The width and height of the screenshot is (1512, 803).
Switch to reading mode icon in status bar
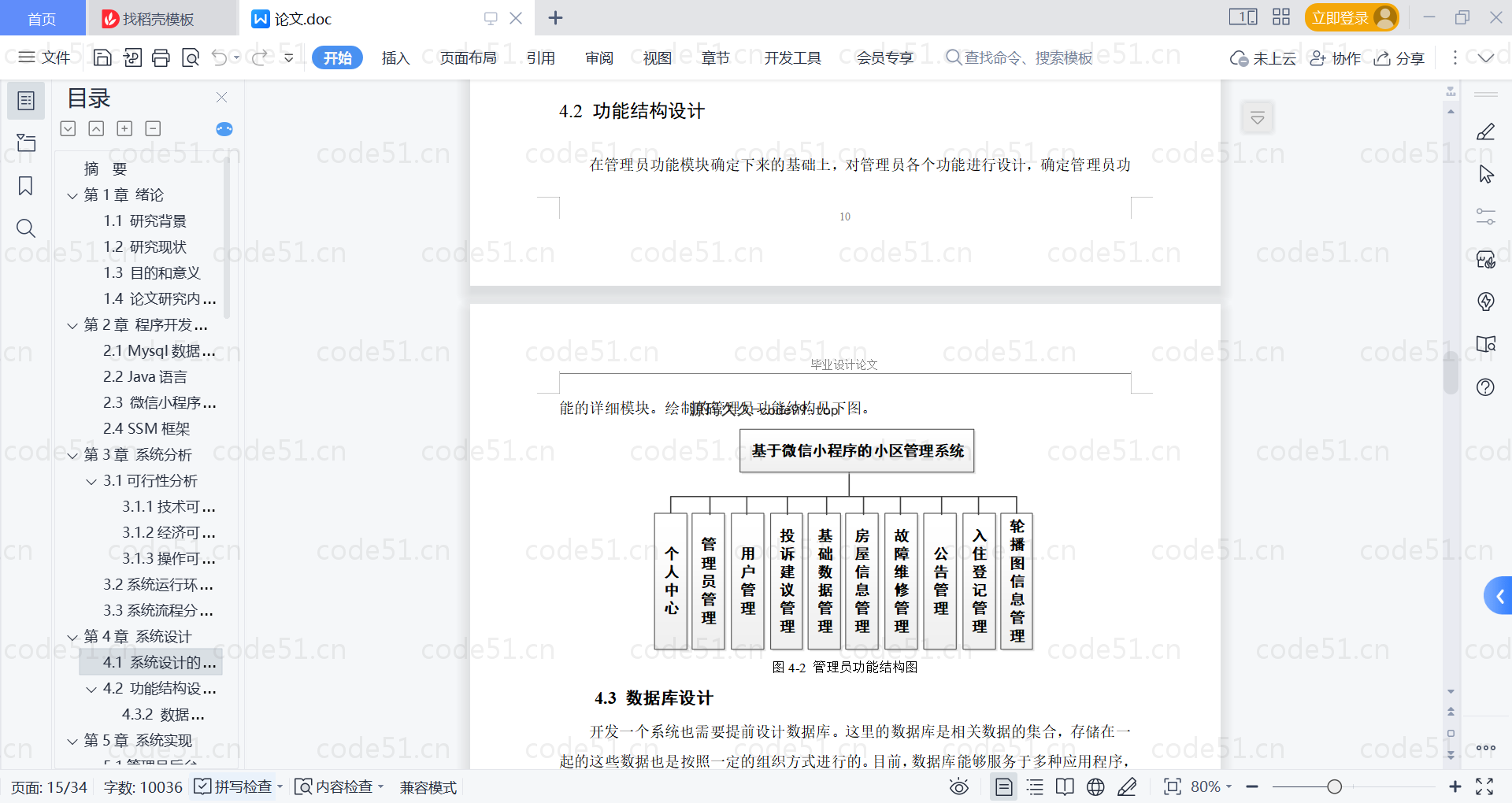pyautogui.click(x=1065, y=786)
